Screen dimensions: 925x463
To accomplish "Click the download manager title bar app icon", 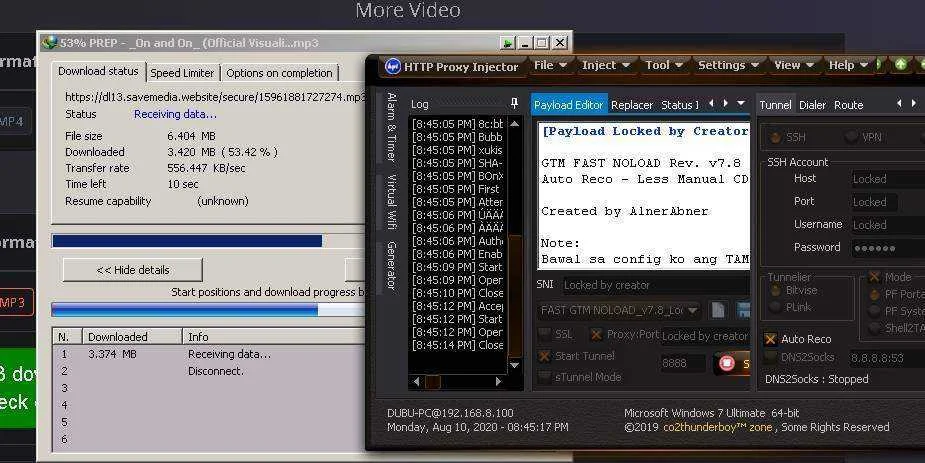I will 50,42.
